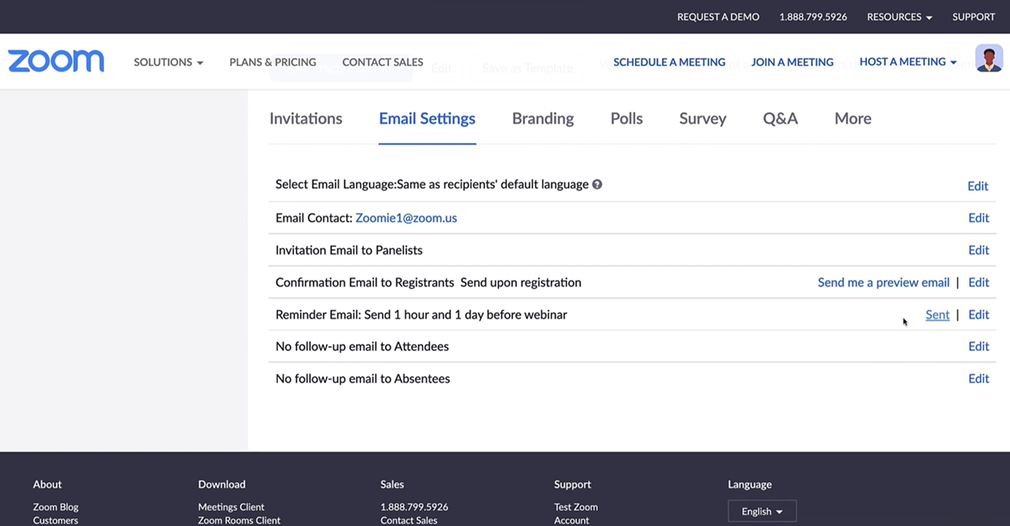Click the Sent link for Reminder Email
This screenshot has width=1010, height=526.
coord(937,314)
